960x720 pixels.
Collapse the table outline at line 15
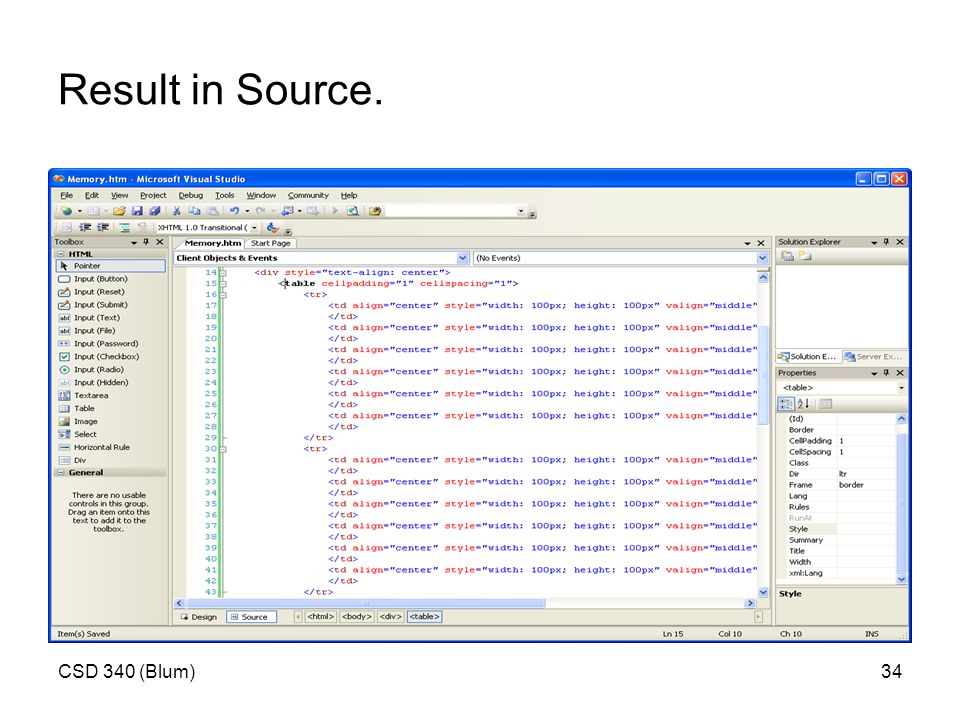[223, 284]
